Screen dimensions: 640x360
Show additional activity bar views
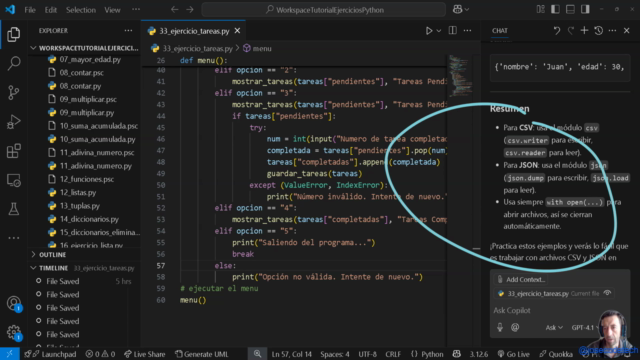tap(13, 238)
